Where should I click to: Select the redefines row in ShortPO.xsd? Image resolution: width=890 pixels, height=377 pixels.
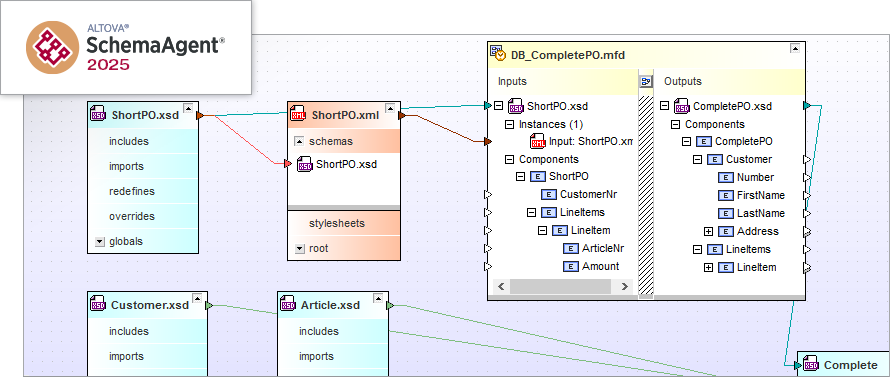[143, 191]
